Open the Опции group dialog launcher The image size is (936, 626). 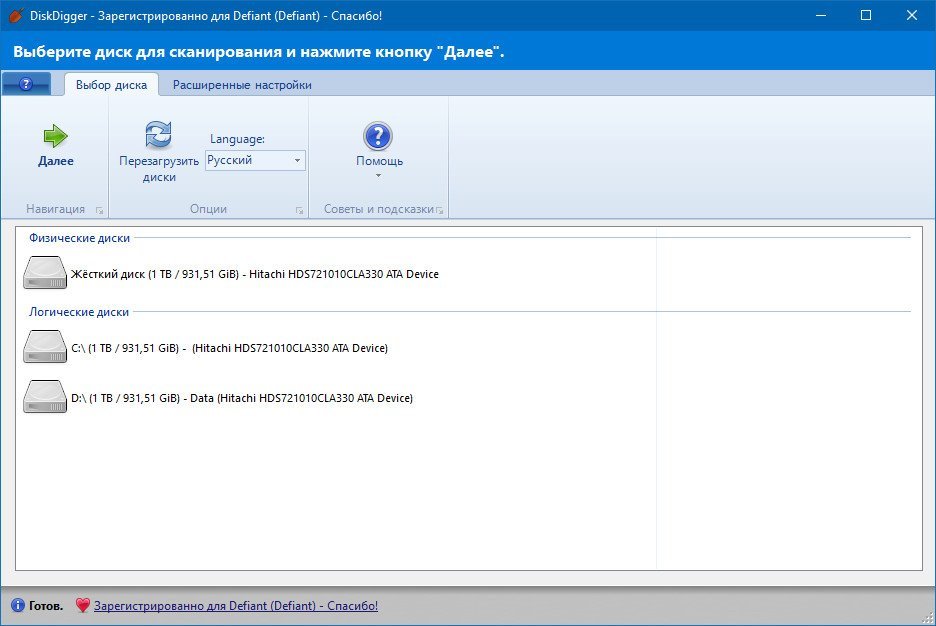coord(300,210)
